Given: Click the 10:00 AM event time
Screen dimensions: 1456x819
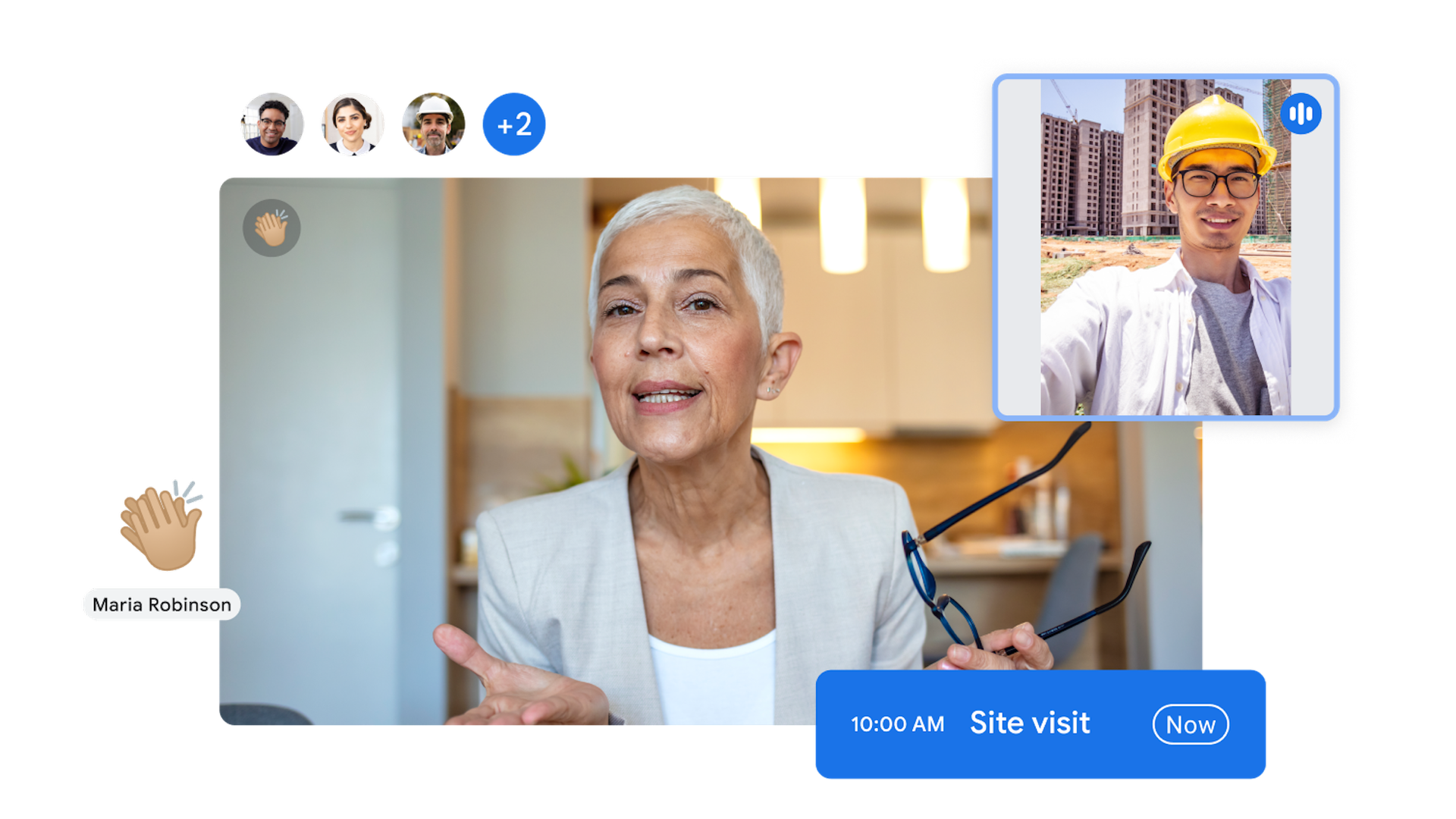Looking at the screenshot, I should click(897, 724).
